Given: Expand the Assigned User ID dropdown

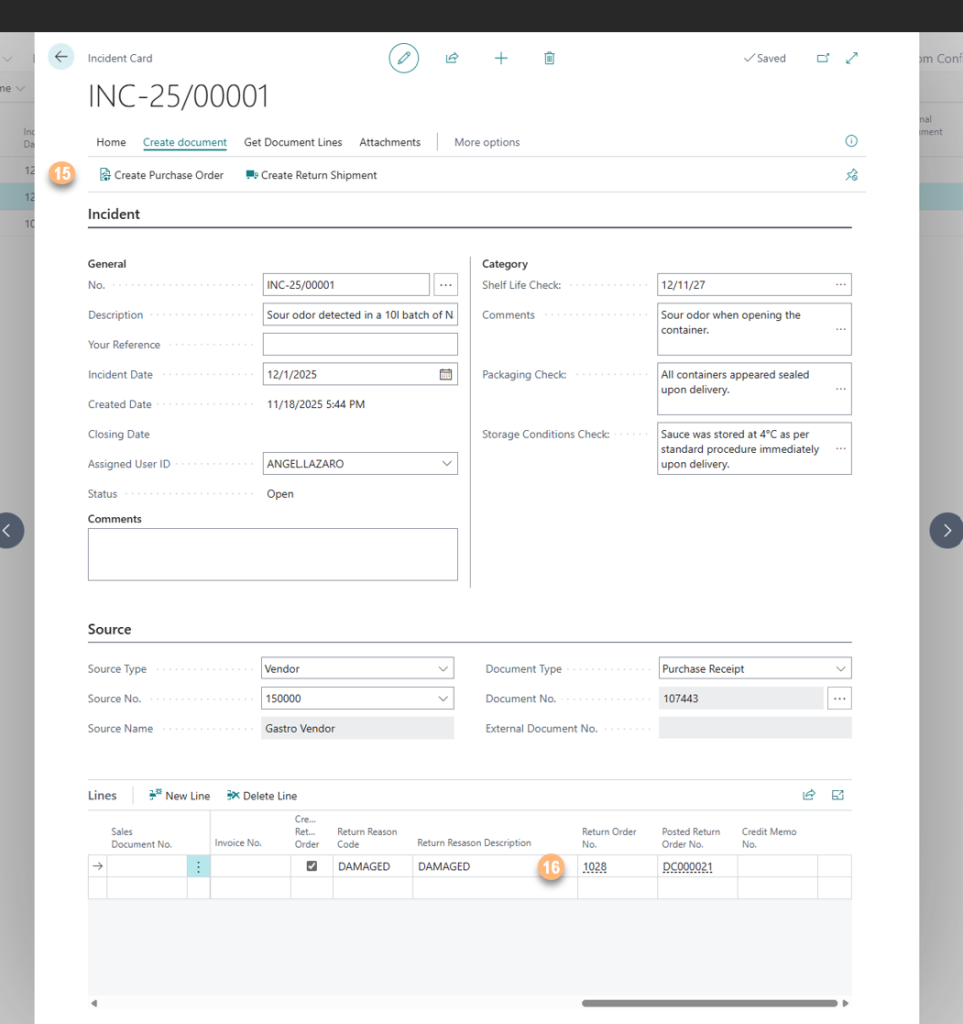Looking at the screenshot, I should click(447, 464).
